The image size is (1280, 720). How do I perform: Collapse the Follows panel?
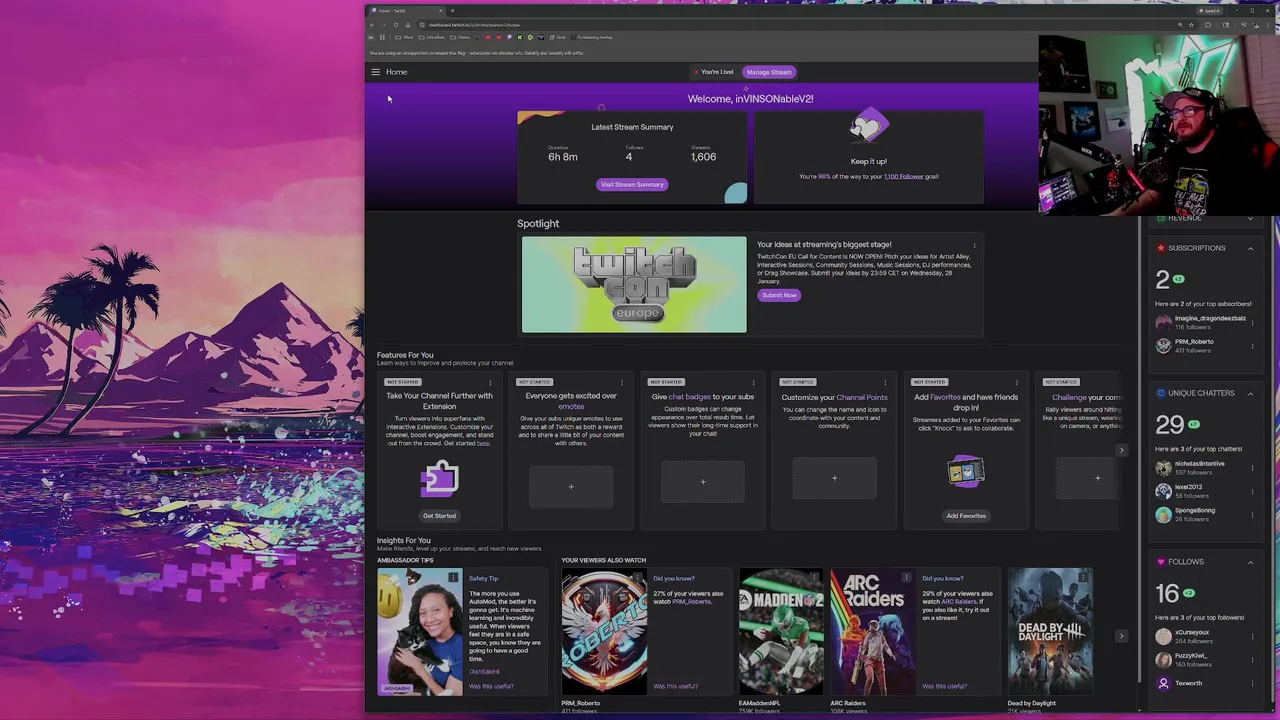point(1250,562)
